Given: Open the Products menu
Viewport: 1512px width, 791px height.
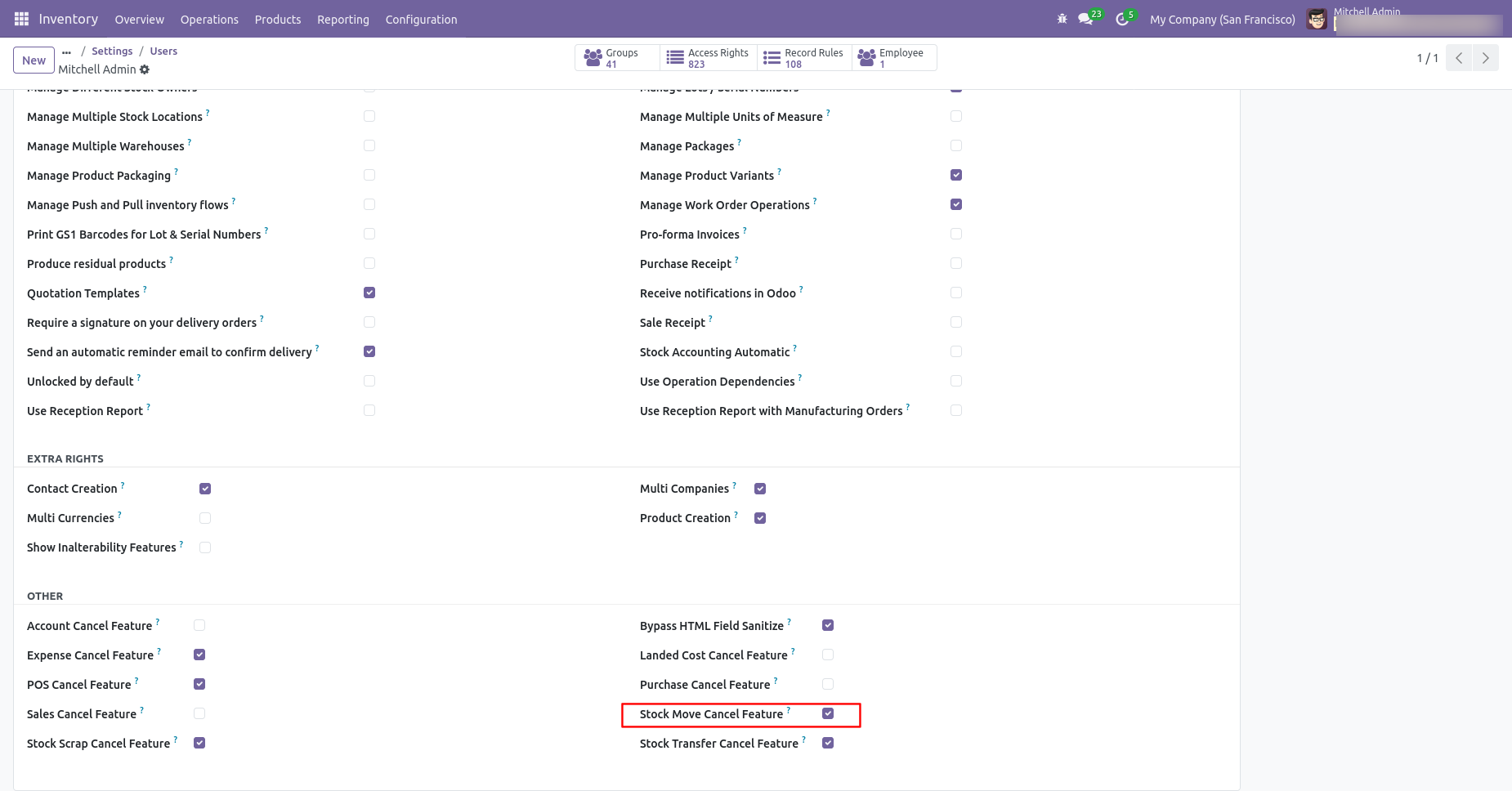Looking at the screenshot, I should point(278,19).
